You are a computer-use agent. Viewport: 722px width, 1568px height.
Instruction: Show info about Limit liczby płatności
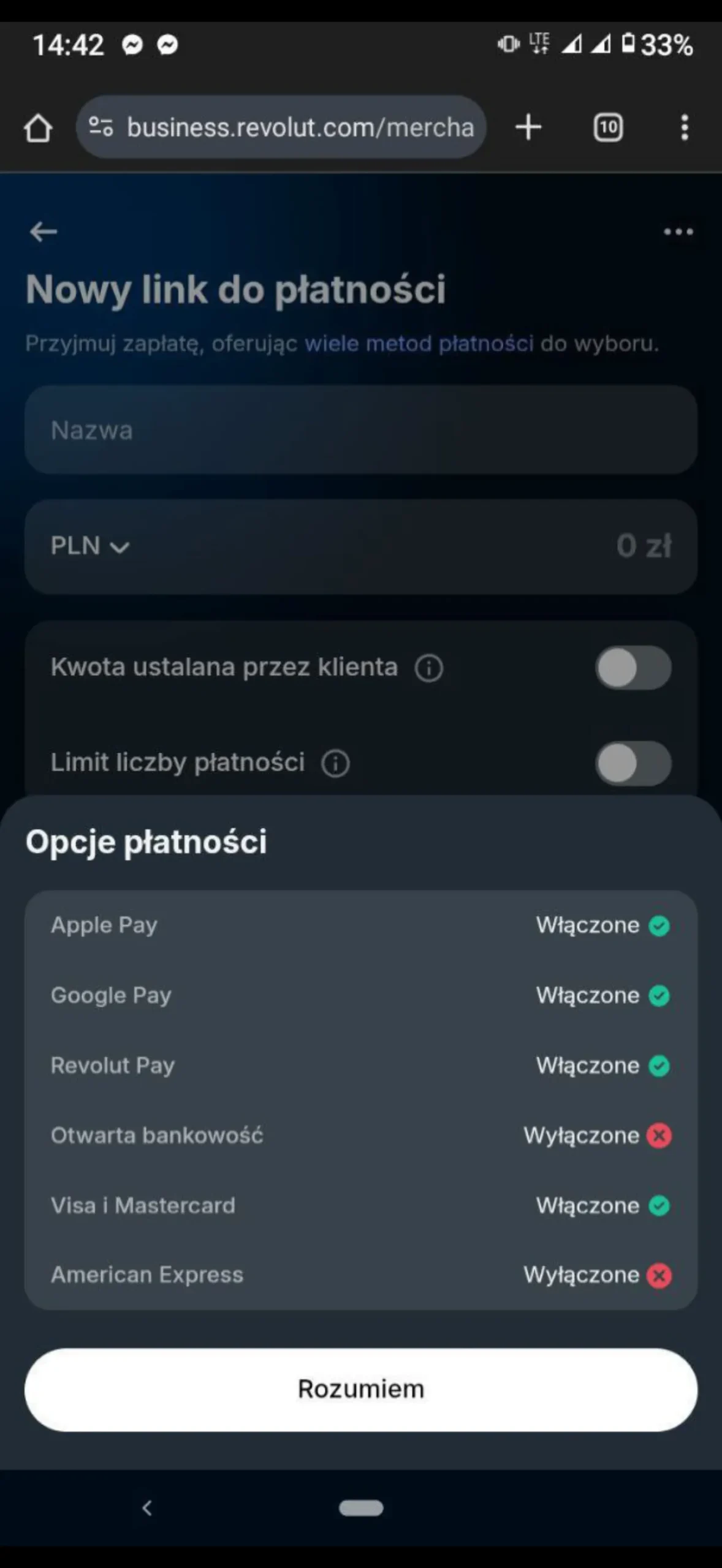336,764
